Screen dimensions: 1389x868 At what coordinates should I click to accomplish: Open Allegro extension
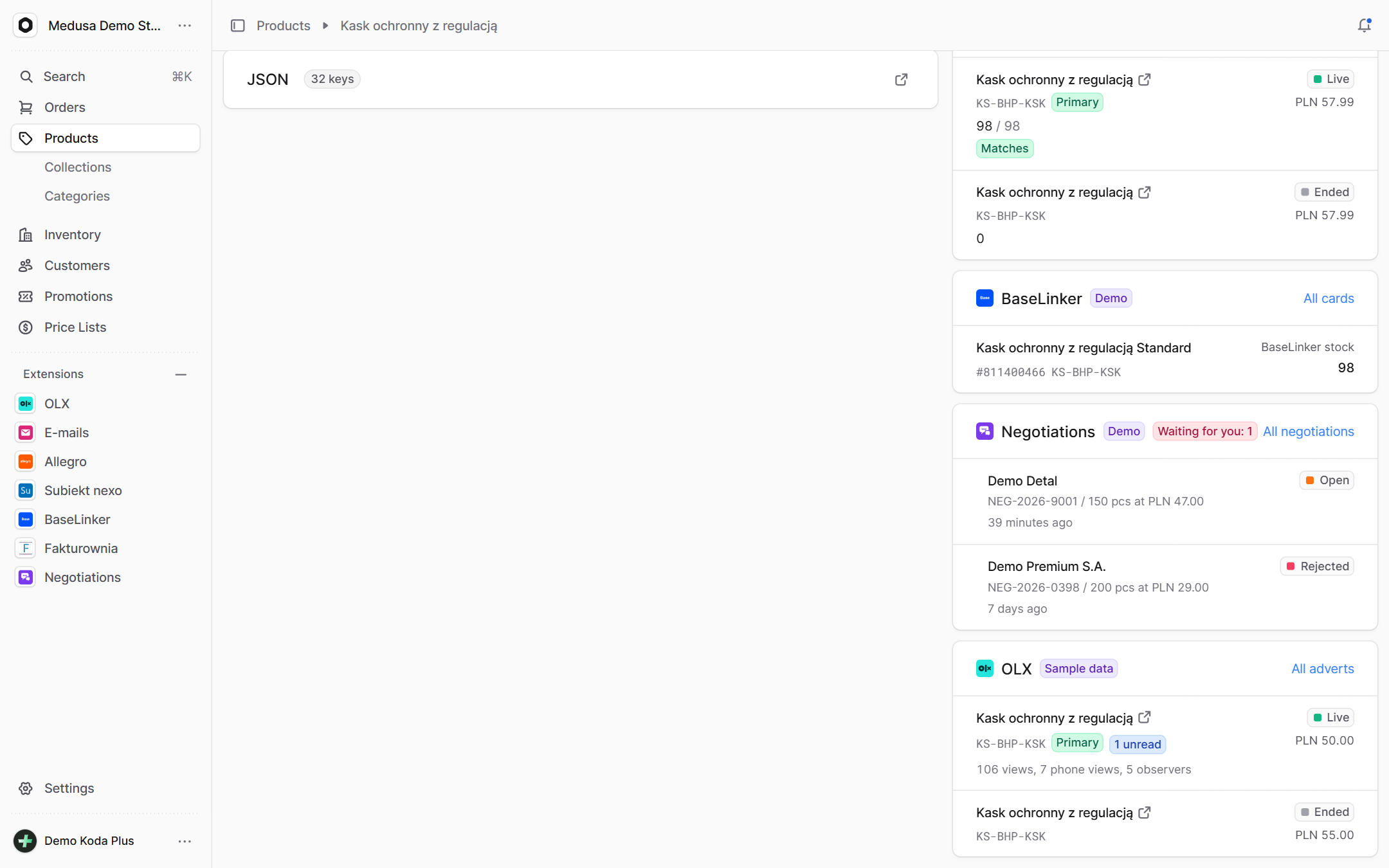(x=105, y=462)
